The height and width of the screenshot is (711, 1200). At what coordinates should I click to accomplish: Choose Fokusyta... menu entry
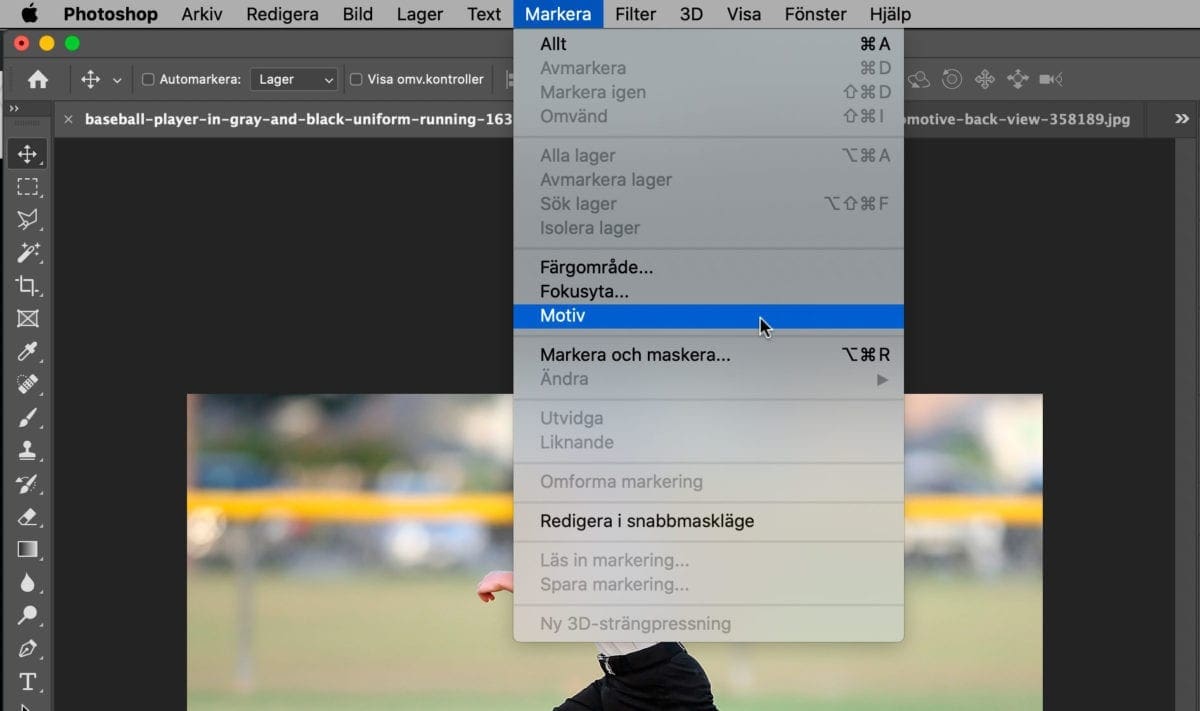[708, 292]
